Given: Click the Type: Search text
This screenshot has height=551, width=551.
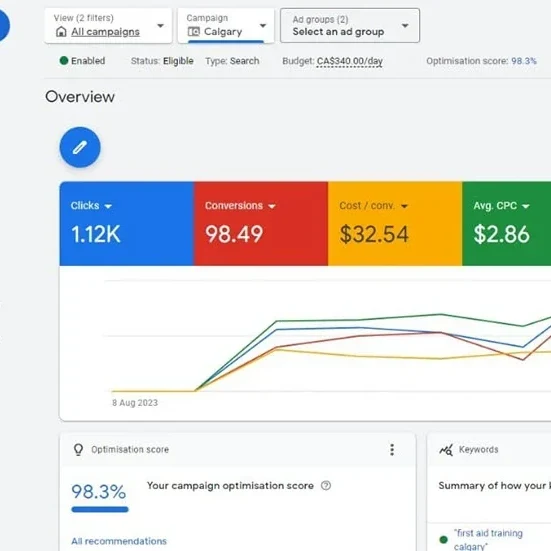Looking at the screenshot, I should pyautogui.click(x=232, y=61).
